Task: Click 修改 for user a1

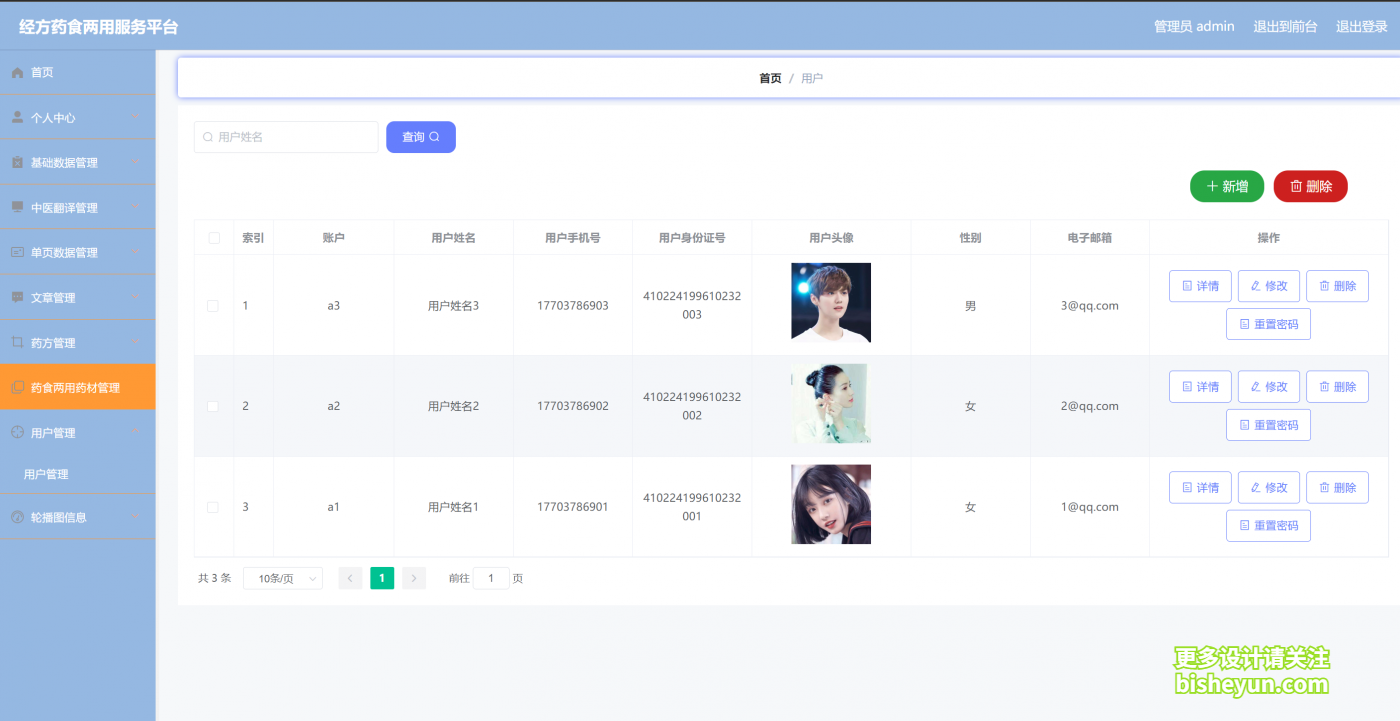Action: pos(1269,488)
